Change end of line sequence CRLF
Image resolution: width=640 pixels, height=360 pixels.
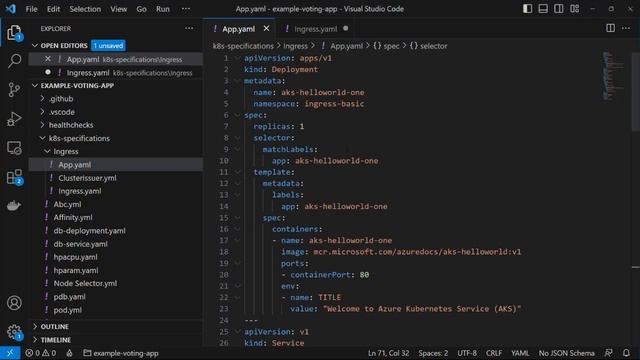(x=494, y=353)
